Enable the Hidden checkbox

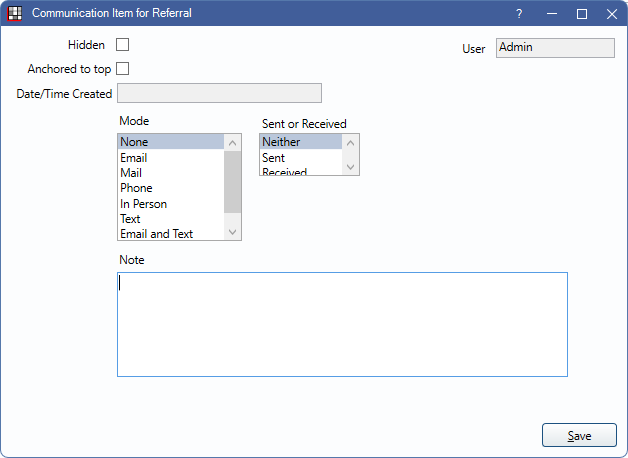123,45
